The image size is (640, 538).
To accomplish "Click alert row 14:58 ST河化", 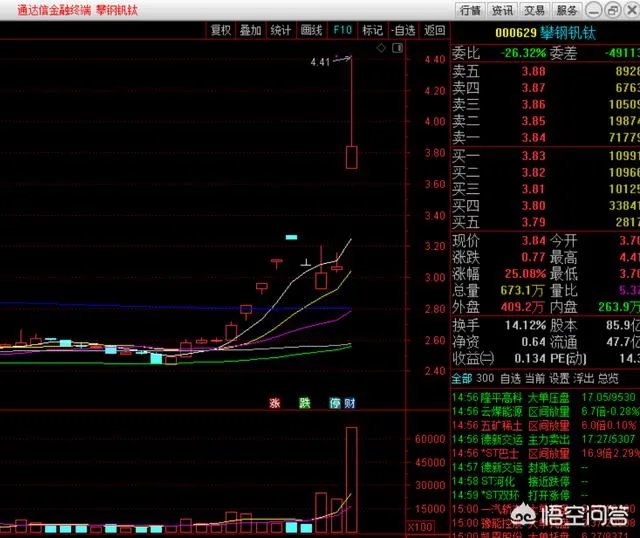I will (544, 481).
